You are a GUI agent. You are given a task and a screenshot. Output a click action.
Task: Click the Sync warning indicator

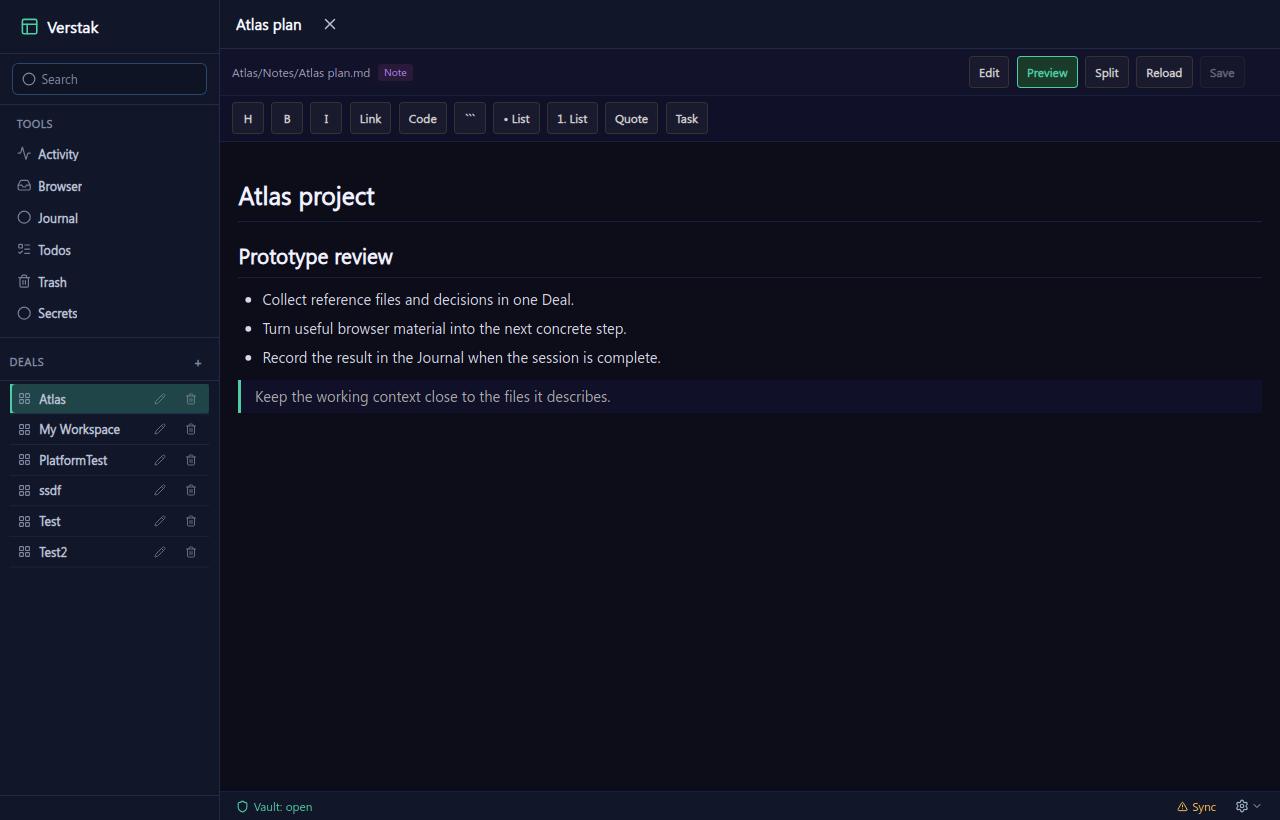coord(1196,807)
